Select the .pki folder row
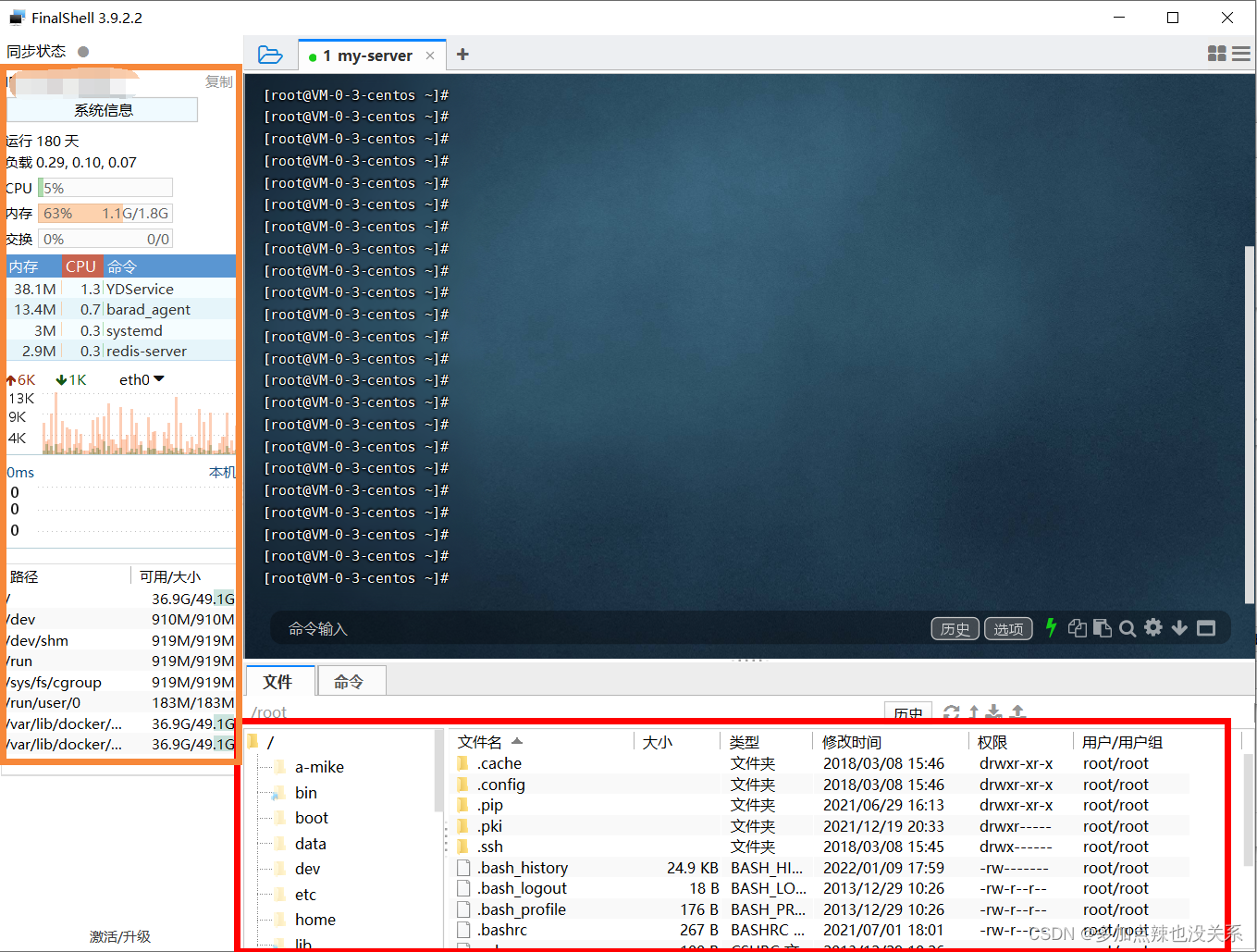 pos(820,826)
